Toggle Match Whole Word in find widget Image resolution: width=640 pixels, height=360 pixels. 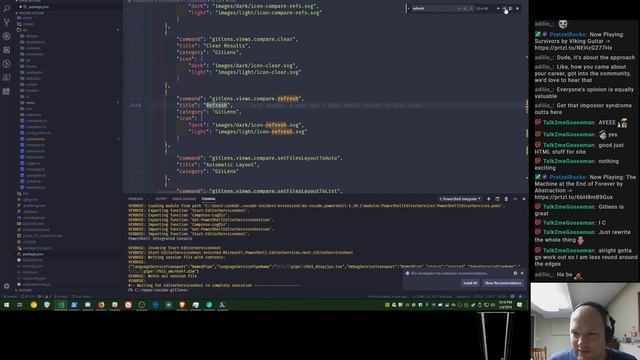point(465,9)
